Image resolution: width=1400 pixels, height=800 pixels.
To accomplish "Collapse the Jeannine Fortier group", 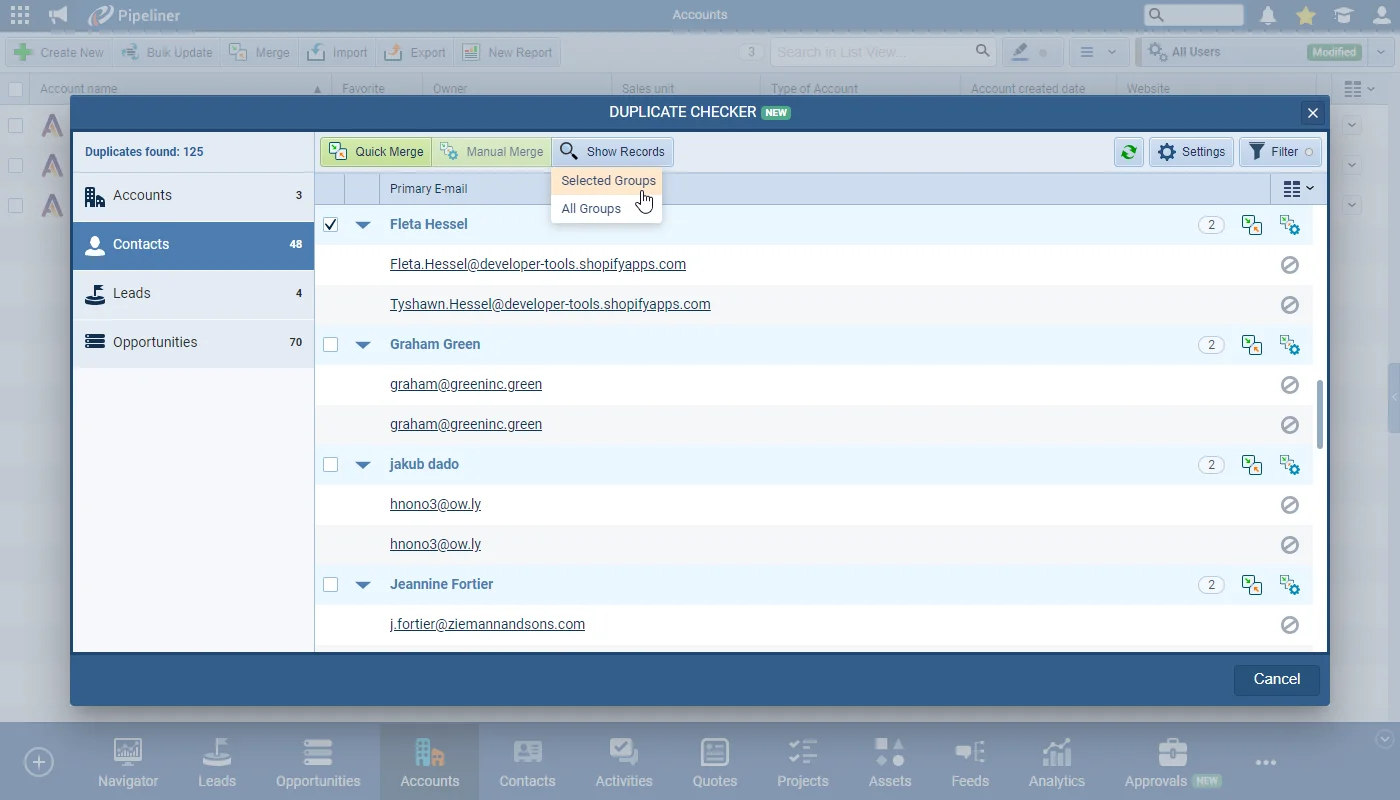I will point(363,585).
